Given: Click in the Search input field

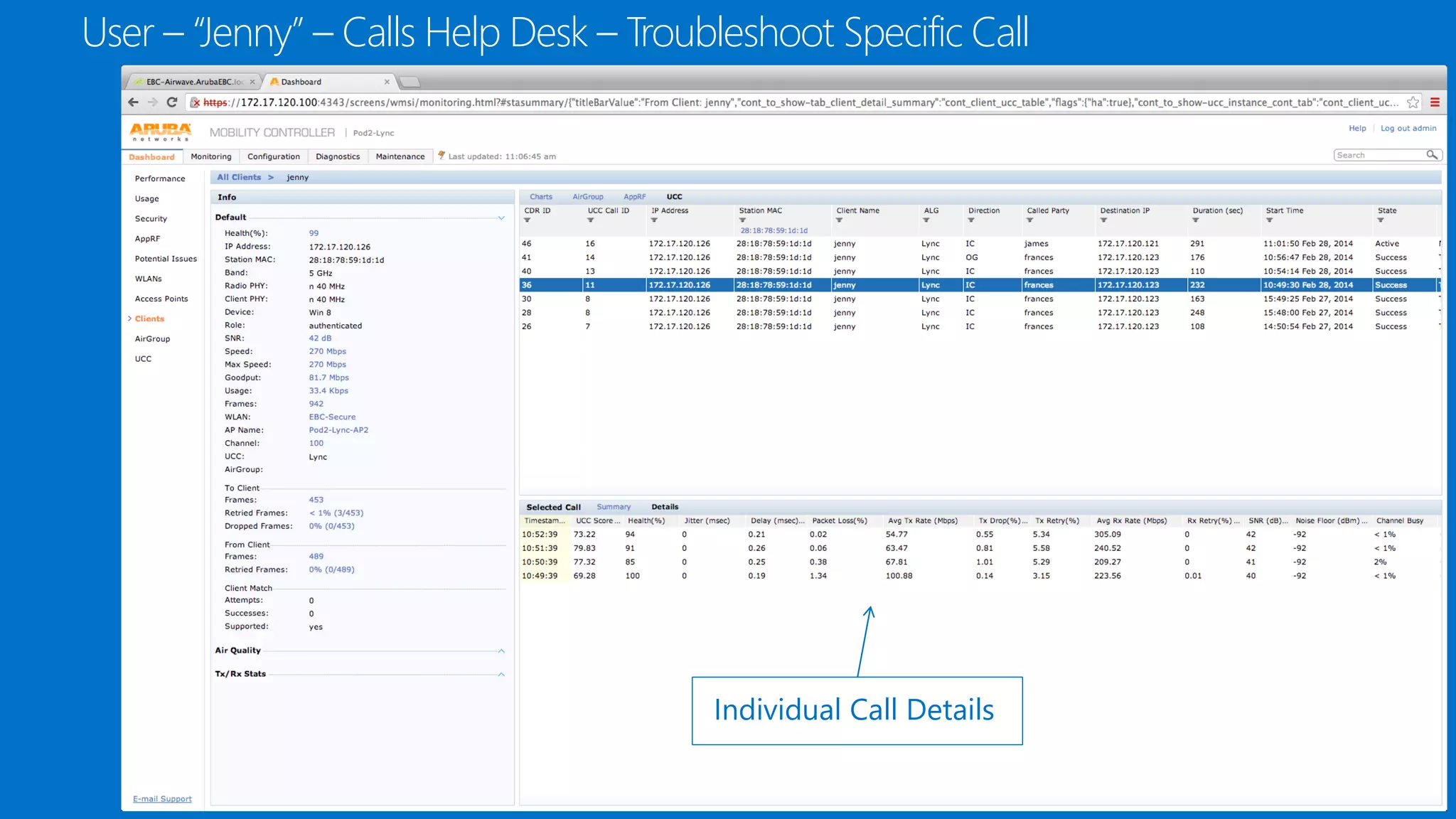Looking at the screenshot, I should pyautogui.click(x=1379, y=155).
